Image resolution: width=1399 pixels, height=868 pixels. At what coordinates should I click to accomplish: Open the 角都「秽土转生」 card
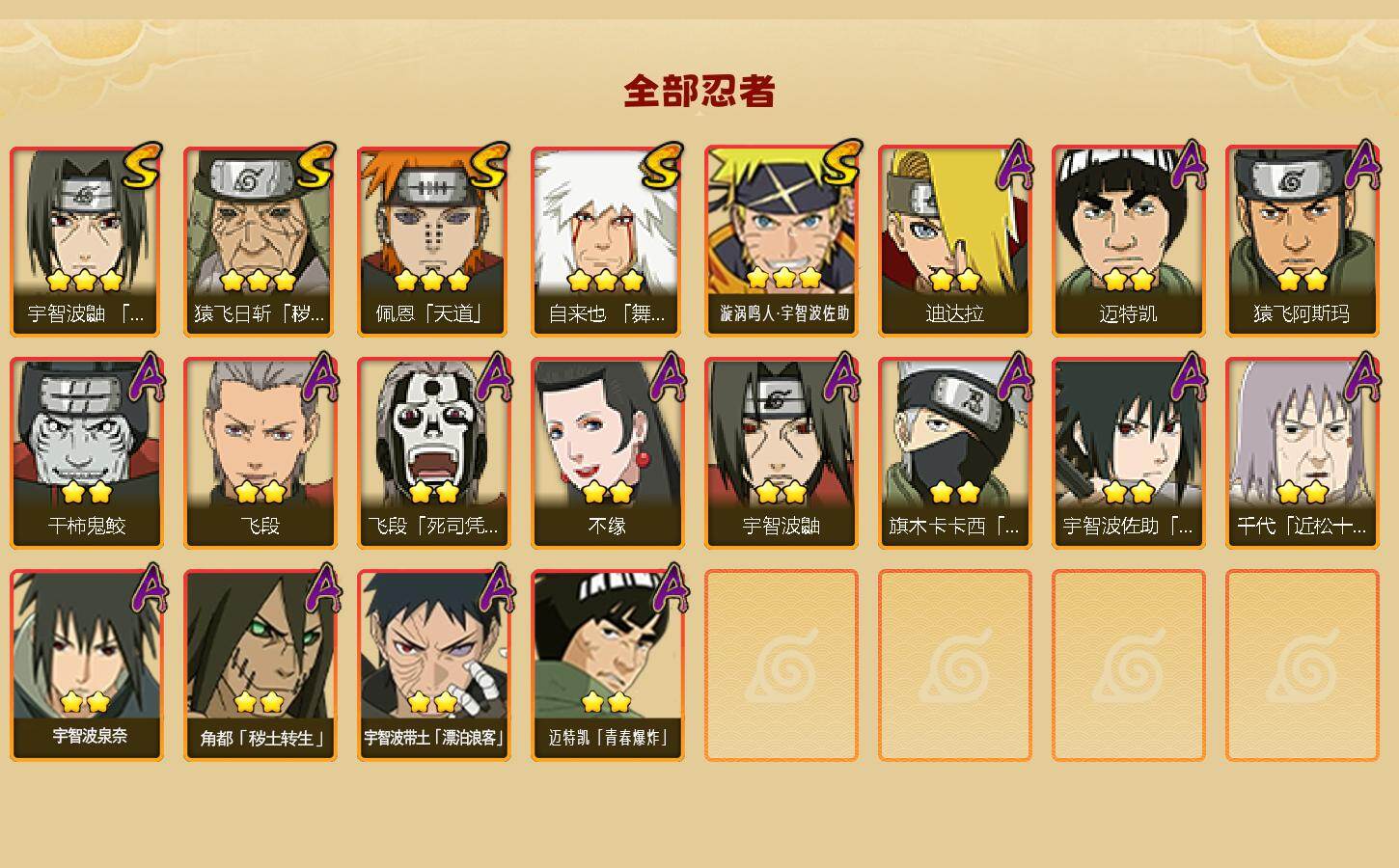point(261,665)
